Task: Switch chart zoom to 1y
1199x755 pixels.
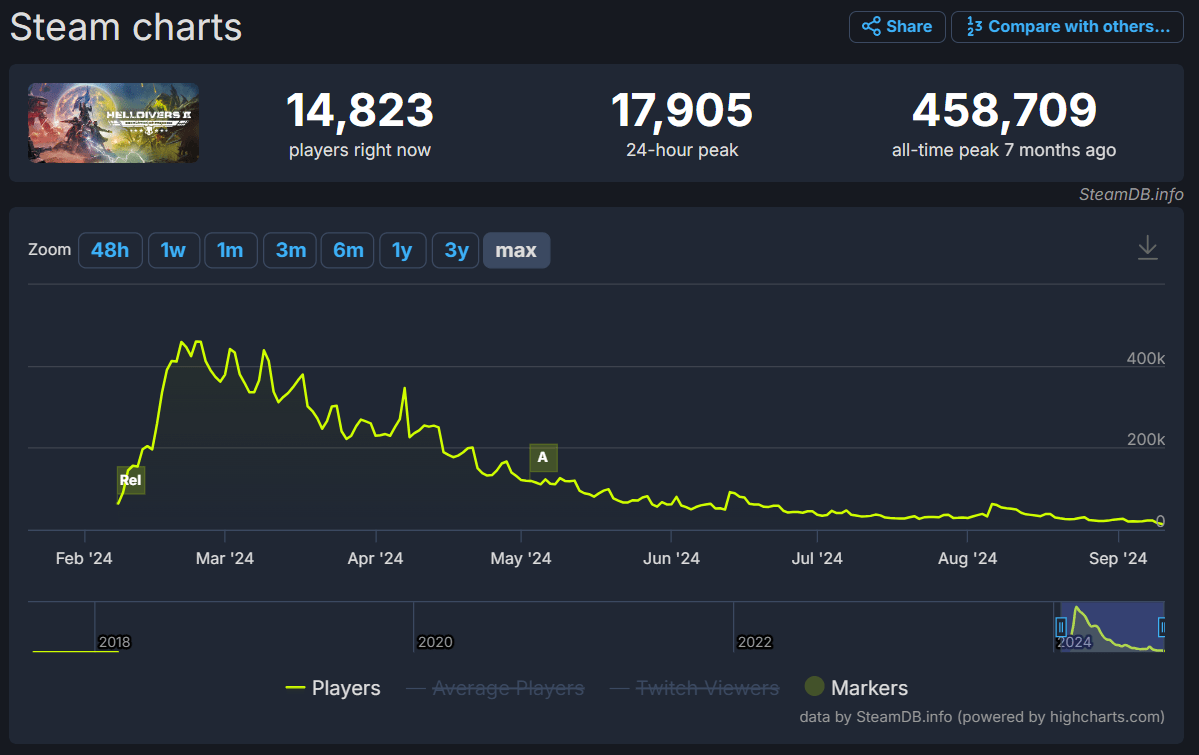Action: [x=402, y=250]
